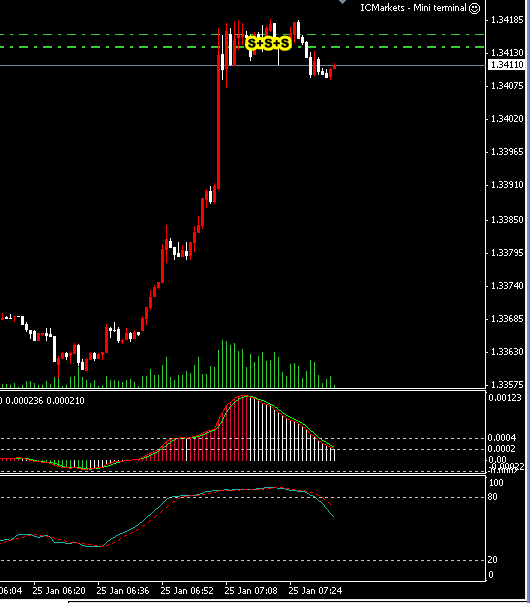
Task: Click the 1.34020 price scale label
Action: [507, 118]
